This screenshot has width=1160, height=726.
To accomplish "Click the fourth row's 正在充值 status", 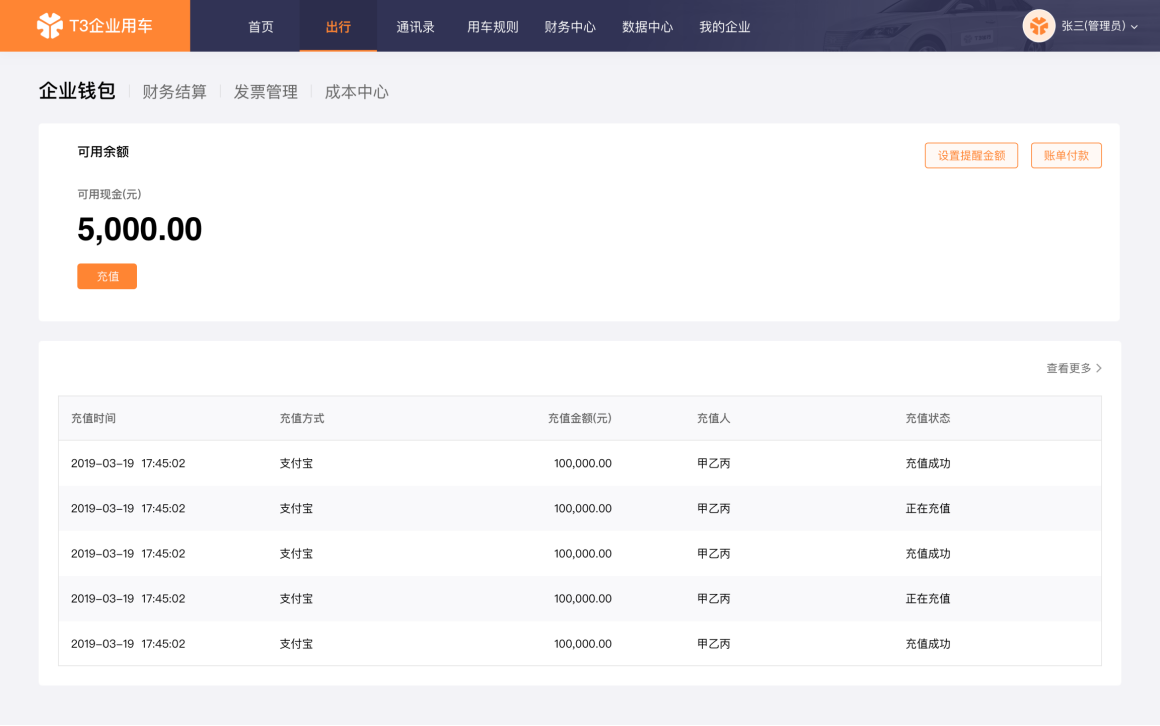I will (928, 599).
